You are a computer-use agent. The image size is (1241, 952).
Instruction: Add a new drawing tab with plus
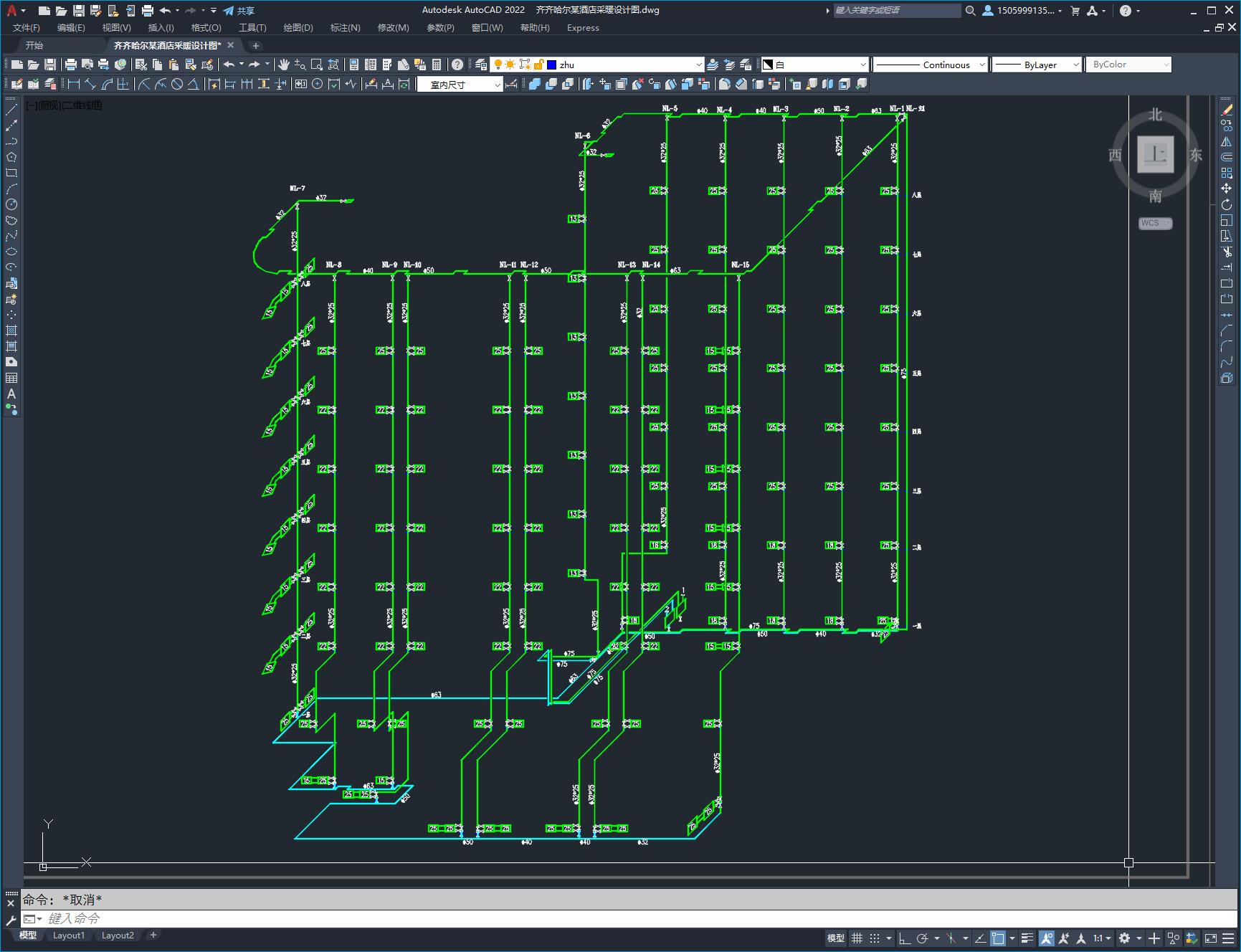click(x=256, y=45)
